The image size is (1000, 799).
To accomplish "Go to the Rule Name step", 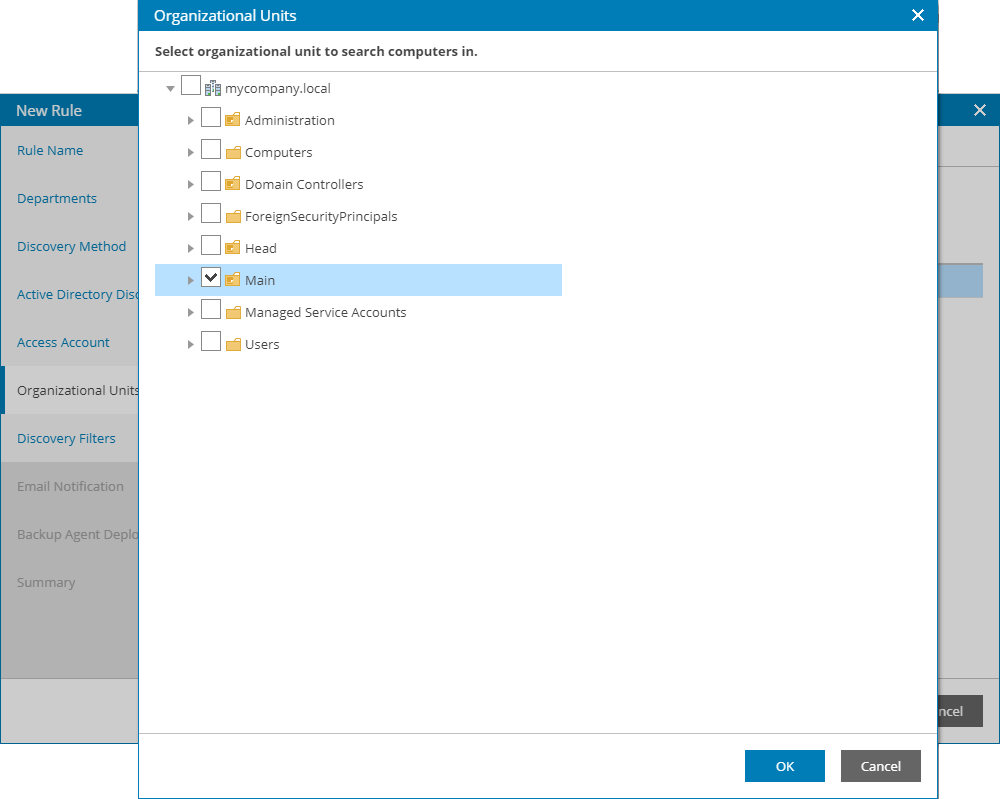I will point(50,150).
